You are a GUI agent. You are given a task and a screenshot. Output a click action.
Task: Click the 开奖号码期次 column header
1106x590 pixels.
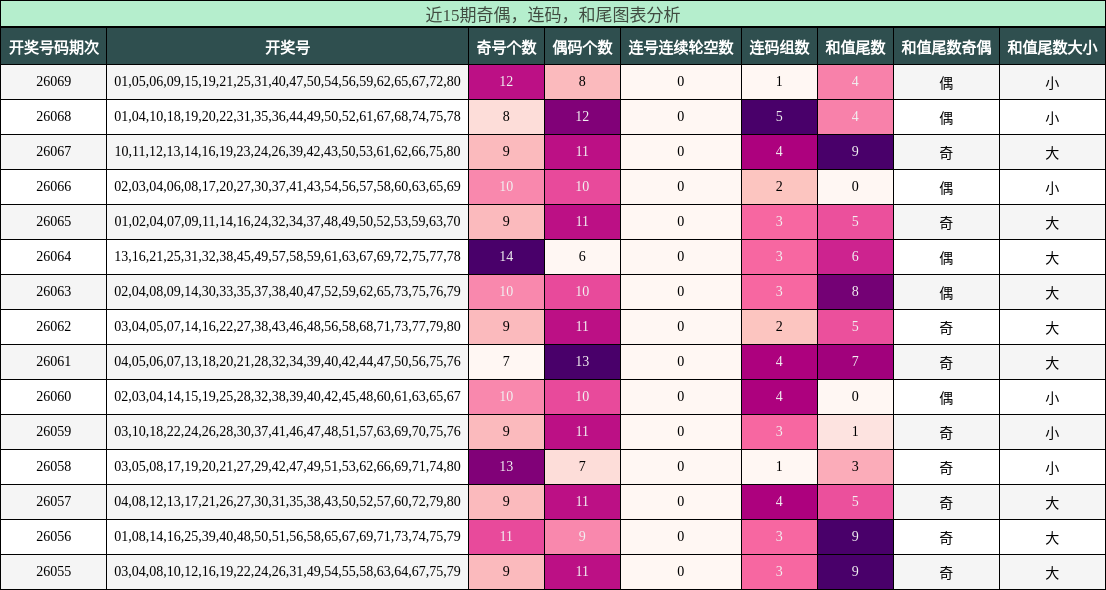coord(55,44)
